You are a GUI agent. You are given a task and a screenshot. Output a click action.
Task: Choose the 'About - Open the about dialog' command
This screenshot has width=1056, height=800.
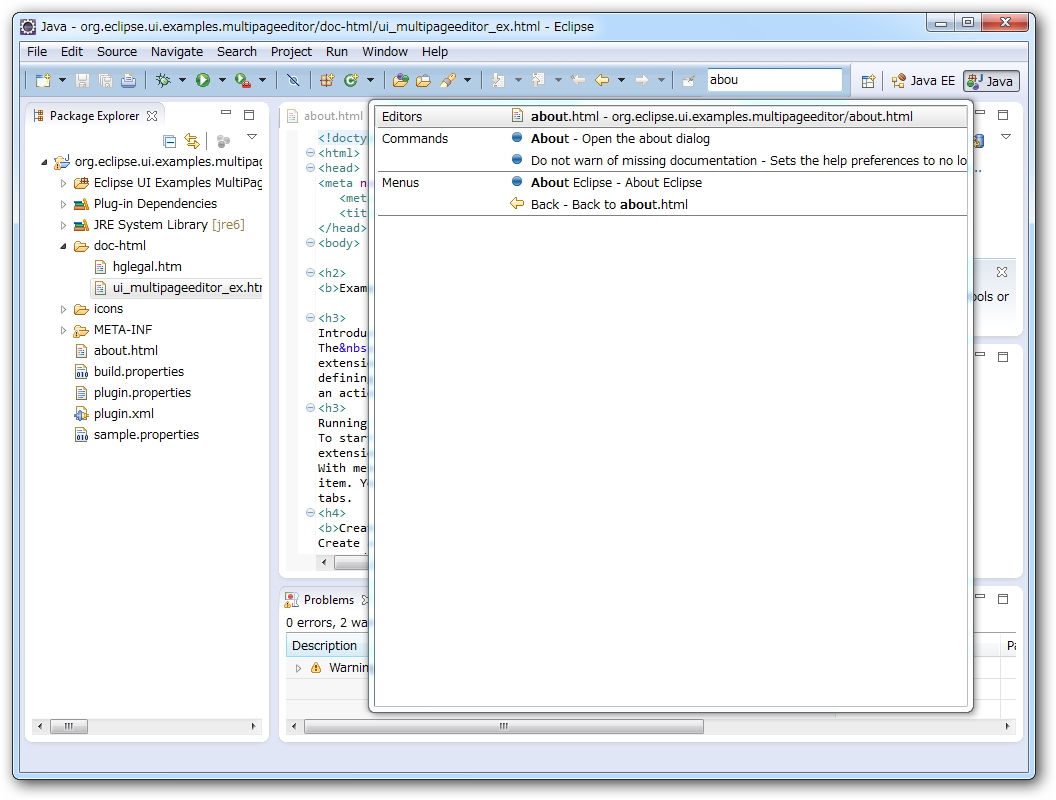(620, 139)
